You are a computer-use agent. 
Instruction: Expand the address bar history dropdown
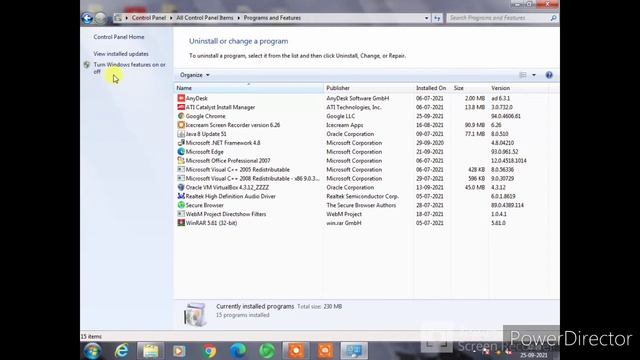(427, 18)
